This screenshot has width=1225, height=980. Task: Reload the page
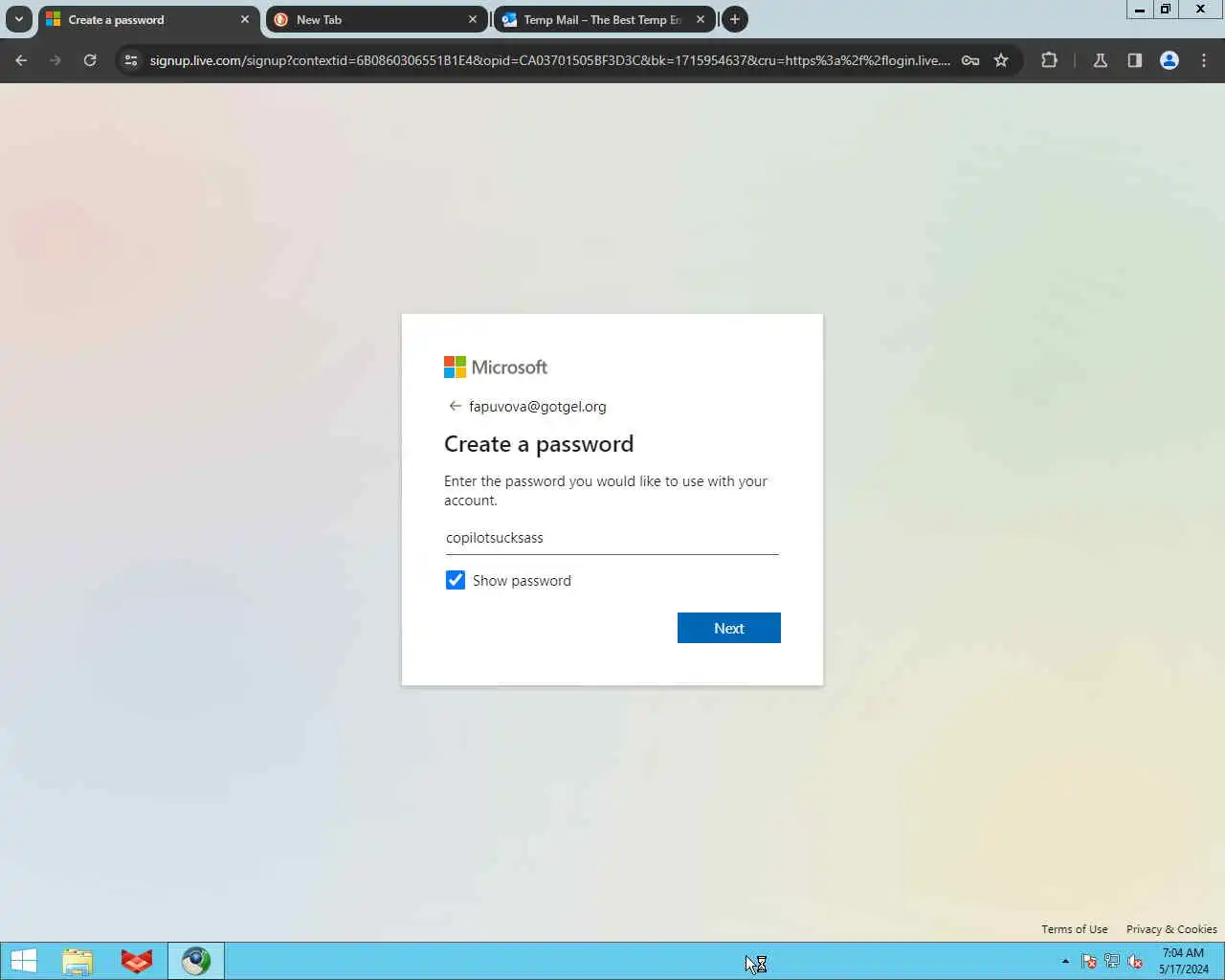pos(90,60)
